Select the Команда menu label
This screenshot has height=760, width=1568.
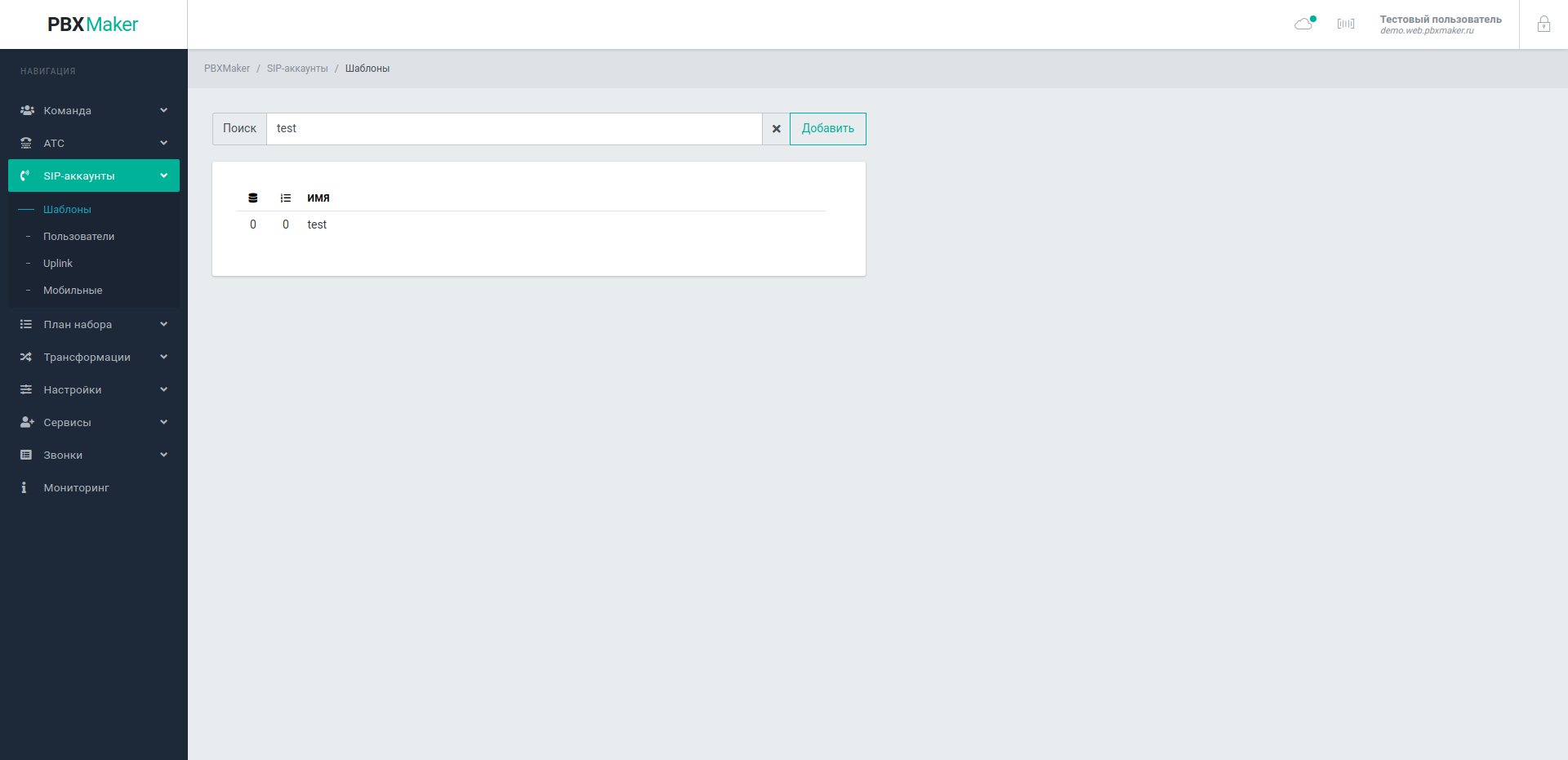point(67,111)
